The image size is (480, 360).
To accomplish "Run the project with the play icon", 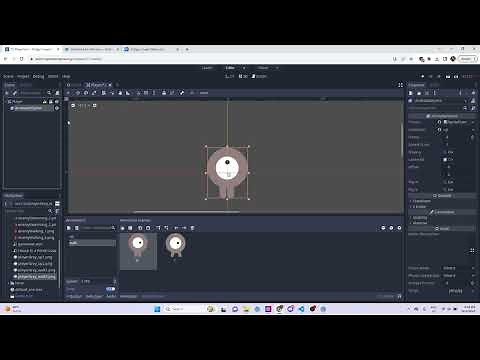I will (422, 76).
